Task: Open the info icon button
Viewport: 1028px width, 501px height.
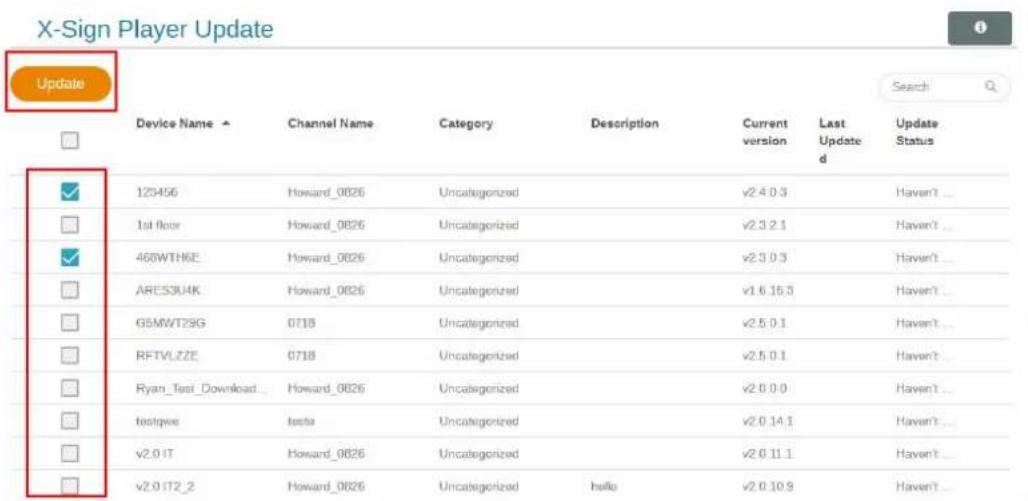Action: pos(979,28)
